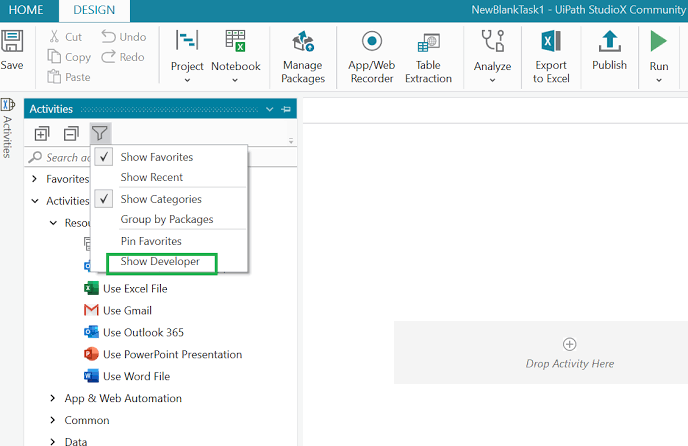688x446 pixels.
Task: Enable Show Recent option
Action: click(x=151, y=177)
